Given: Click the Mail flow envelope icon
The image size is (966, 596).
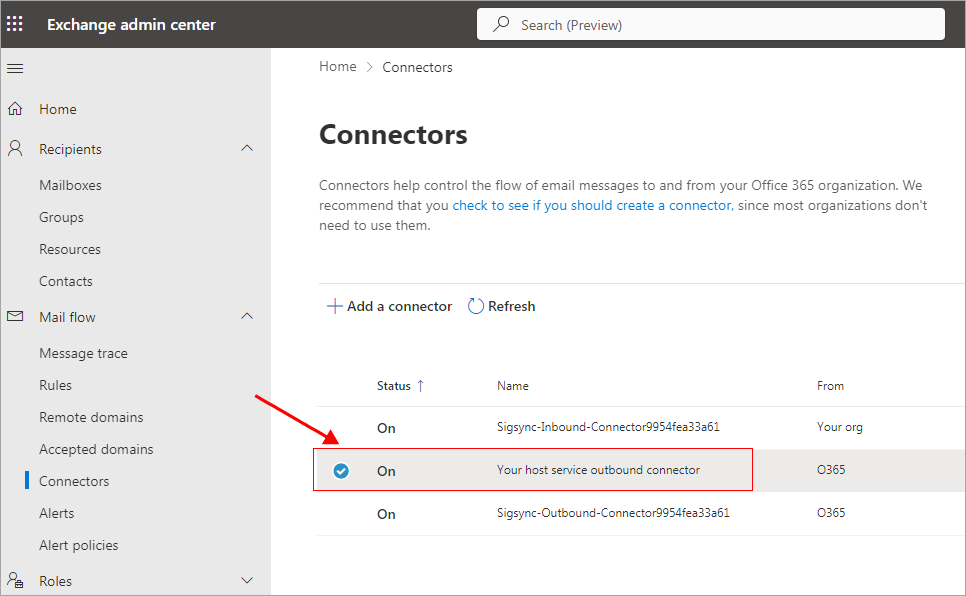Looking at the screenshot, I should pos(15,317).
